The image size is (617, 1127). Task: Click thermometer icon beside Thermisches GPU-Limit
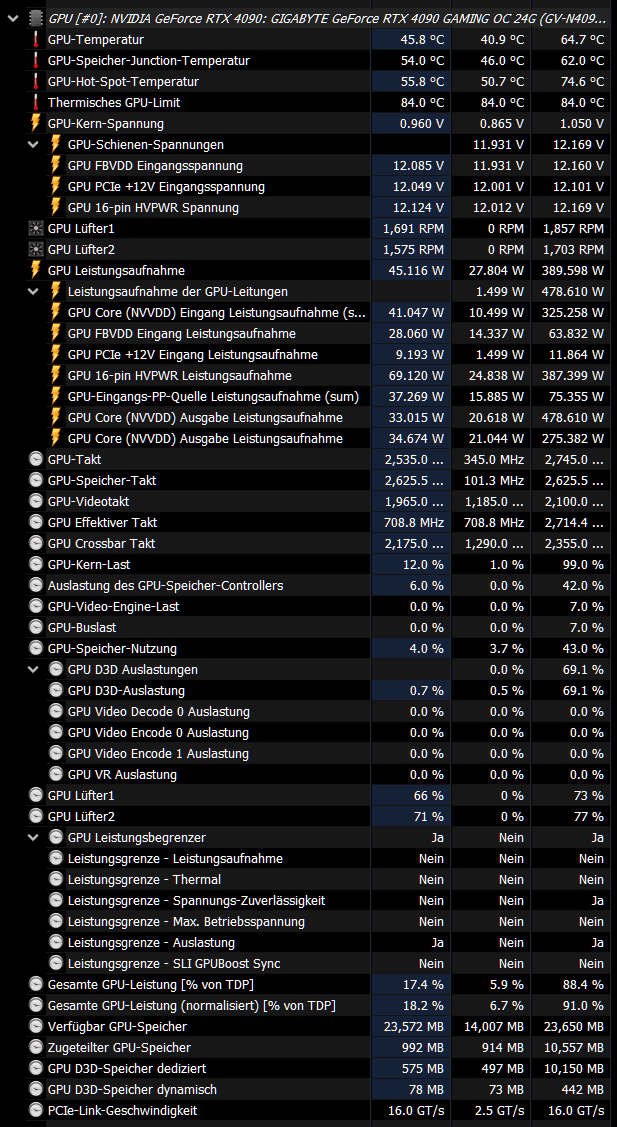(35, 103)
